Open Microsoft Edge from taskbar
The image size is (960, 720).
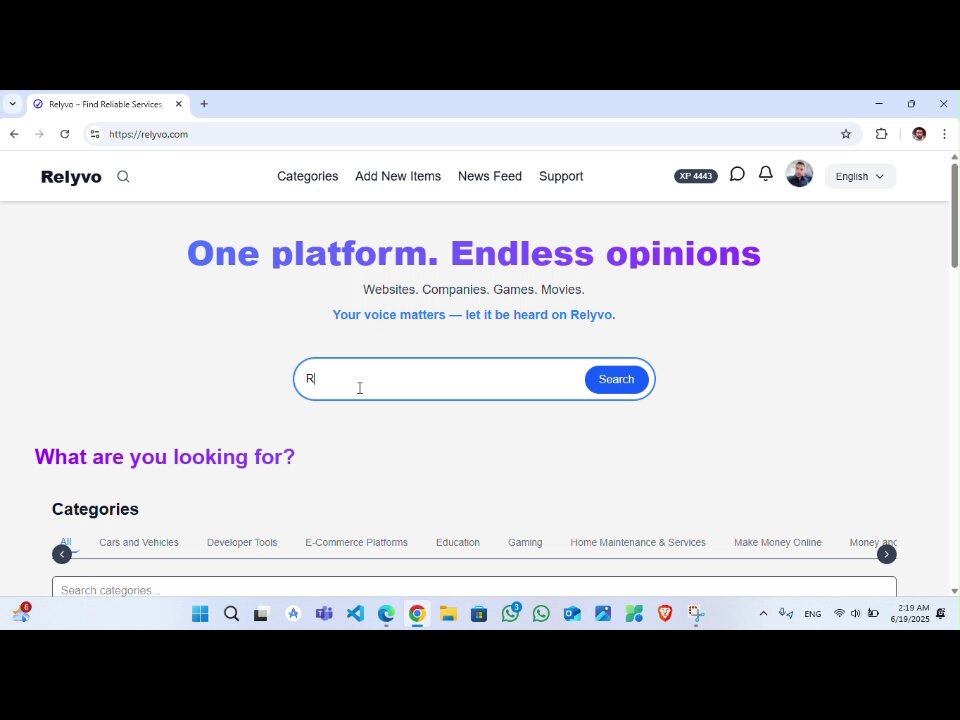pyautogui.click(x=386, y=613)
